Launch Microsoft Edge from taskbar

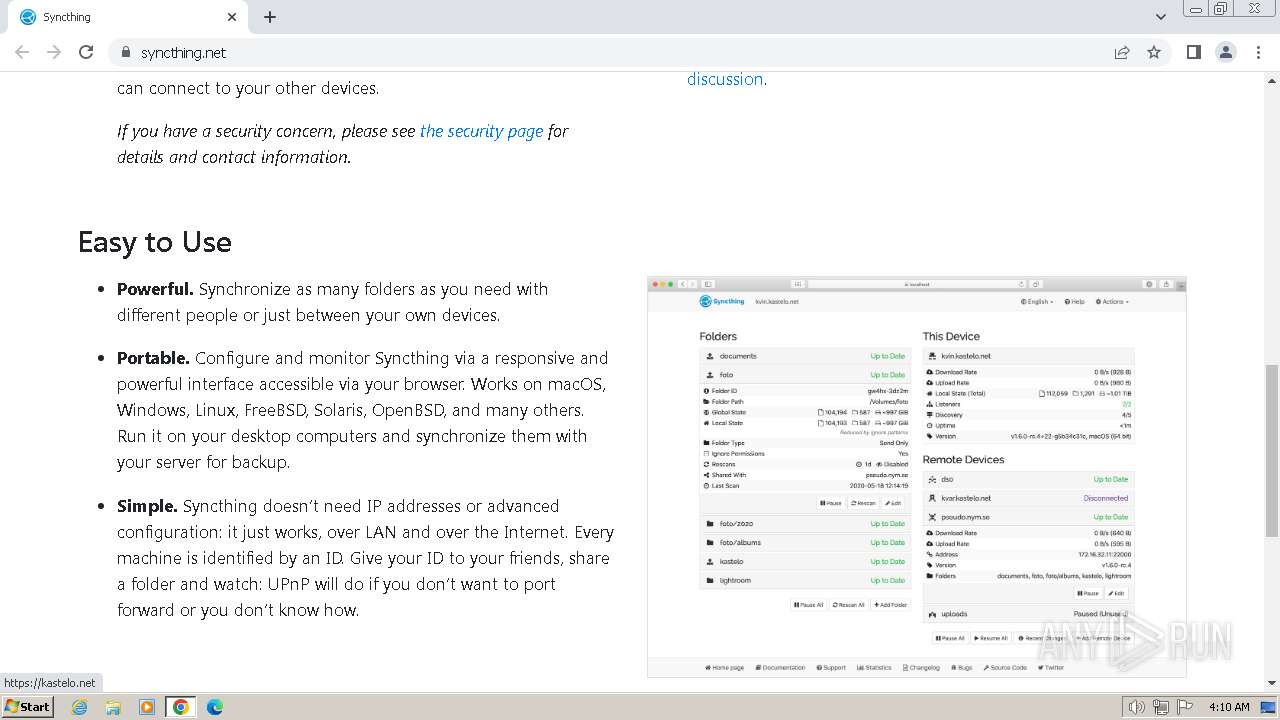[215, 707]
